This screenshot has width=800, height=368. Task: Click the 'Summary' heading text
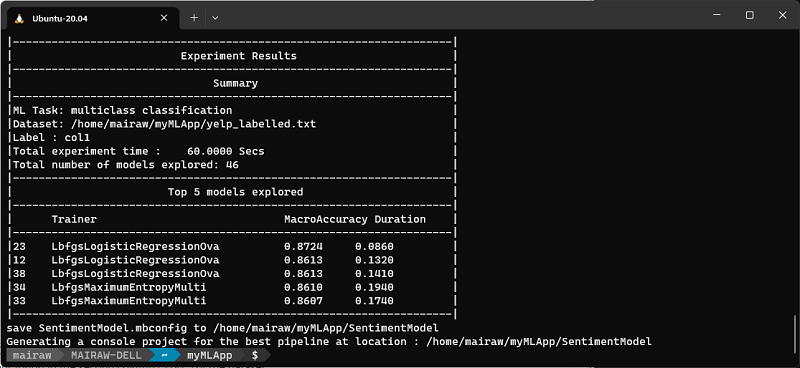(235, 83)
